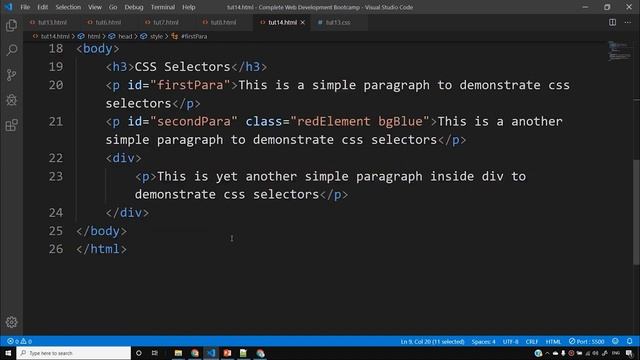The width and height of the screenshot is (640, 360).
Task: Click closing </div> tag on line 24
Action: [127, 213]
